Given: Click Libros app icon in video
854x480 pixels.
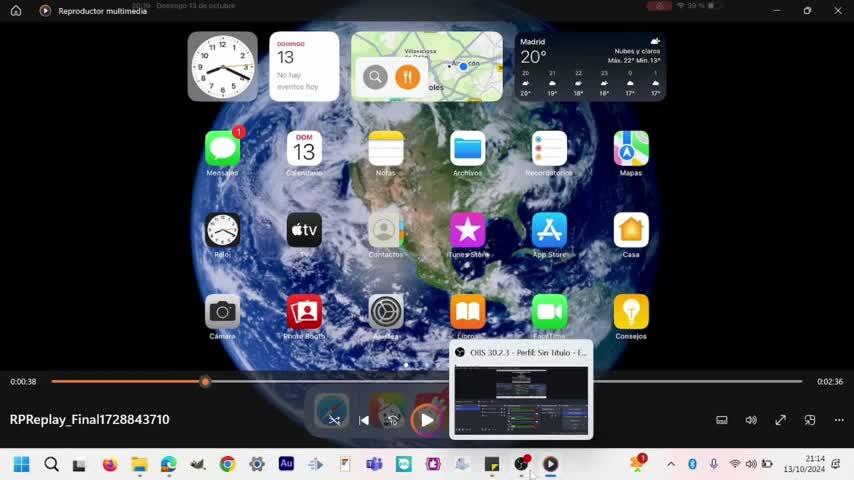Looking at the screenshot, I should click(467, 312).
